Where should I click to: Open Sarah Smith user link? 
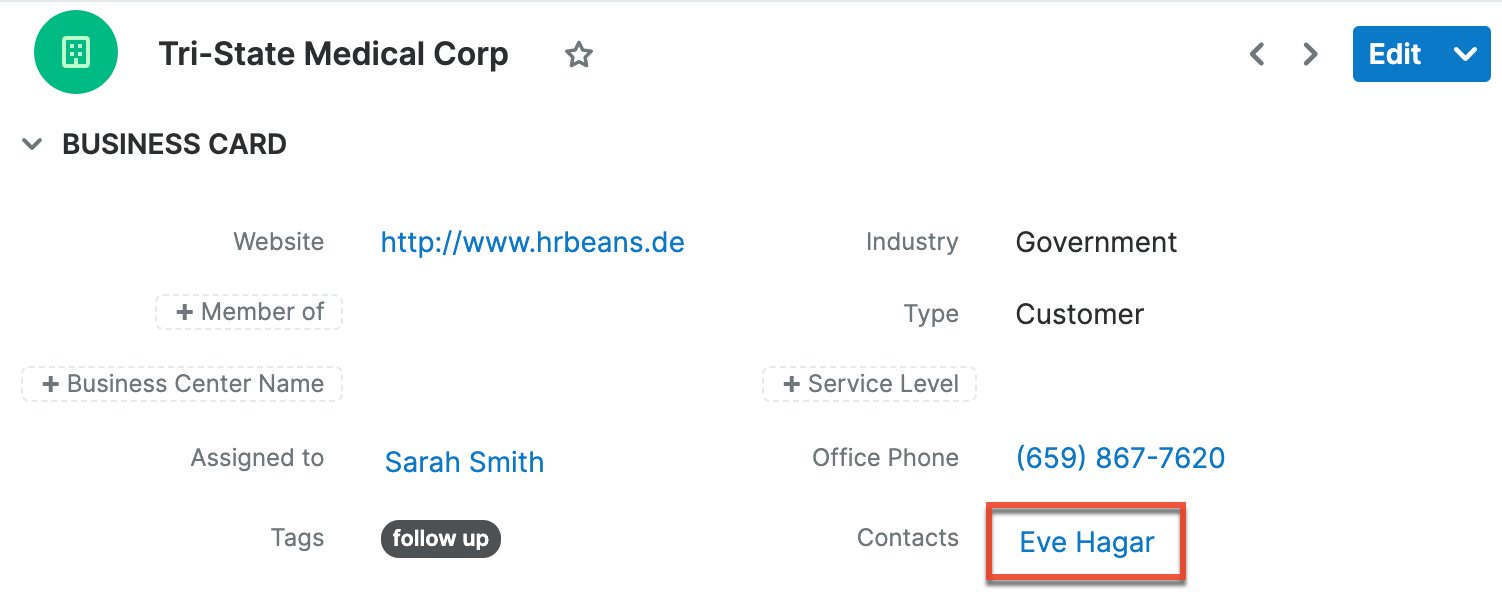464,462
